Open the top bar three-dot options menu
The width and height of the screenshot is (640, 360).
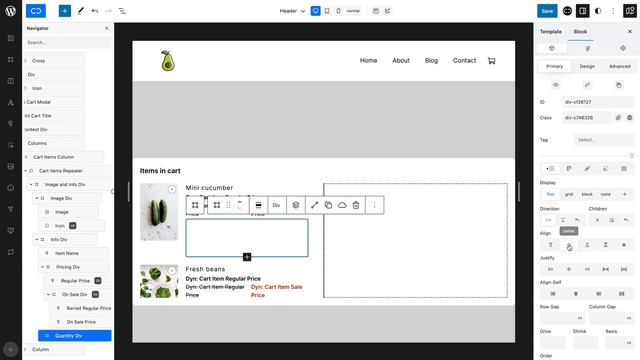[x=613, y=11]
